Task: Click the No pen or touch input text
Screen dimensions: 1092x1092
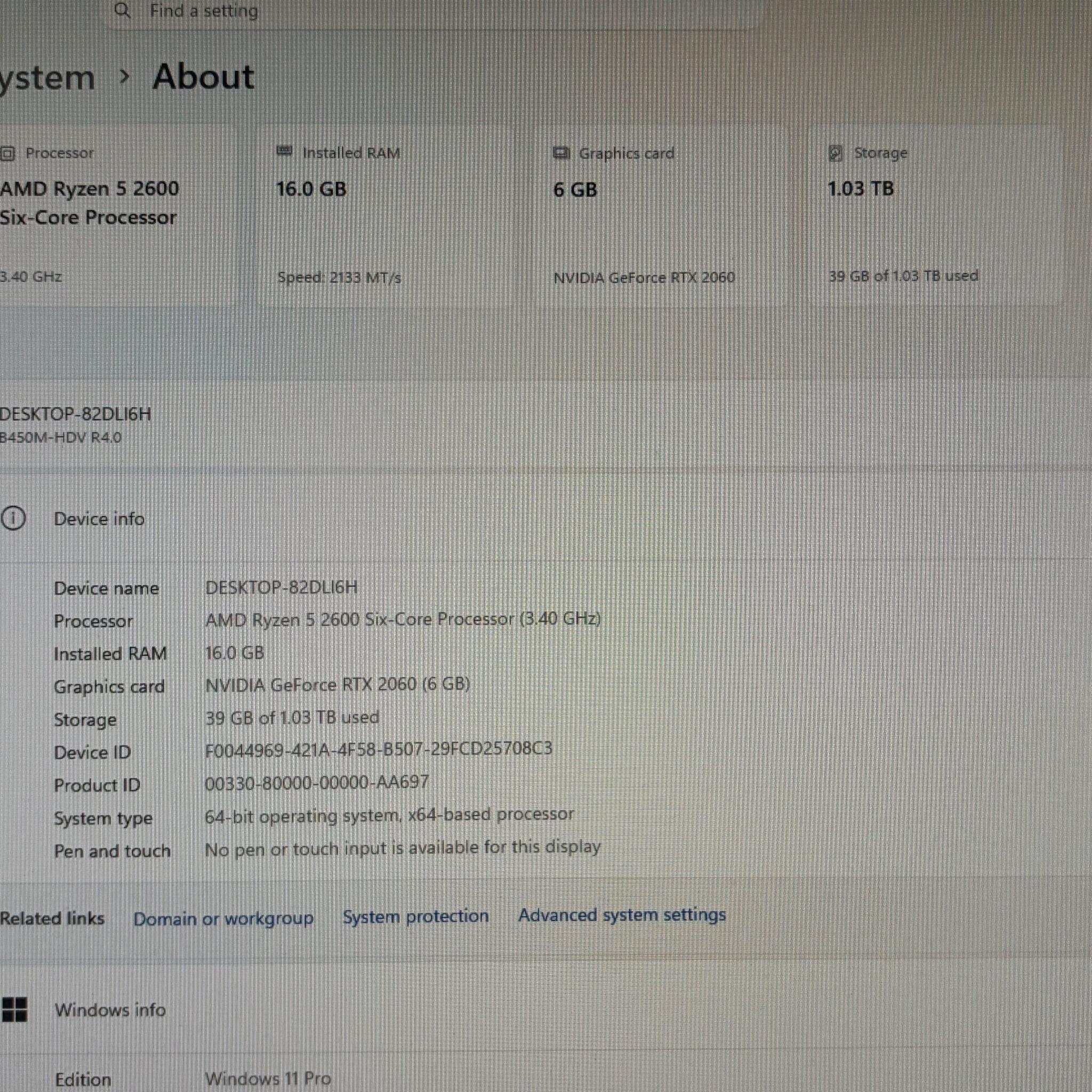Action: click(x=403, y=848)
